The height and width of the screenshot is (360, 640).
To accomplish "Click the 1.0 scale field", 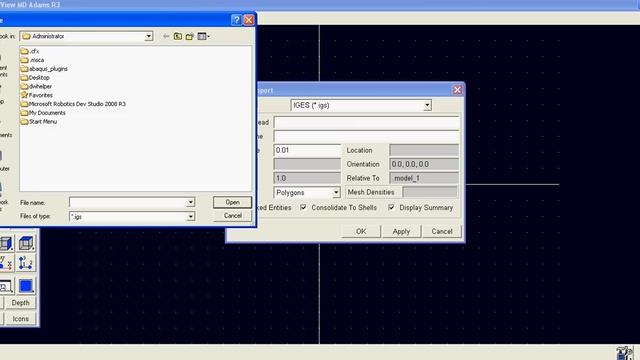I will [307, 178].
